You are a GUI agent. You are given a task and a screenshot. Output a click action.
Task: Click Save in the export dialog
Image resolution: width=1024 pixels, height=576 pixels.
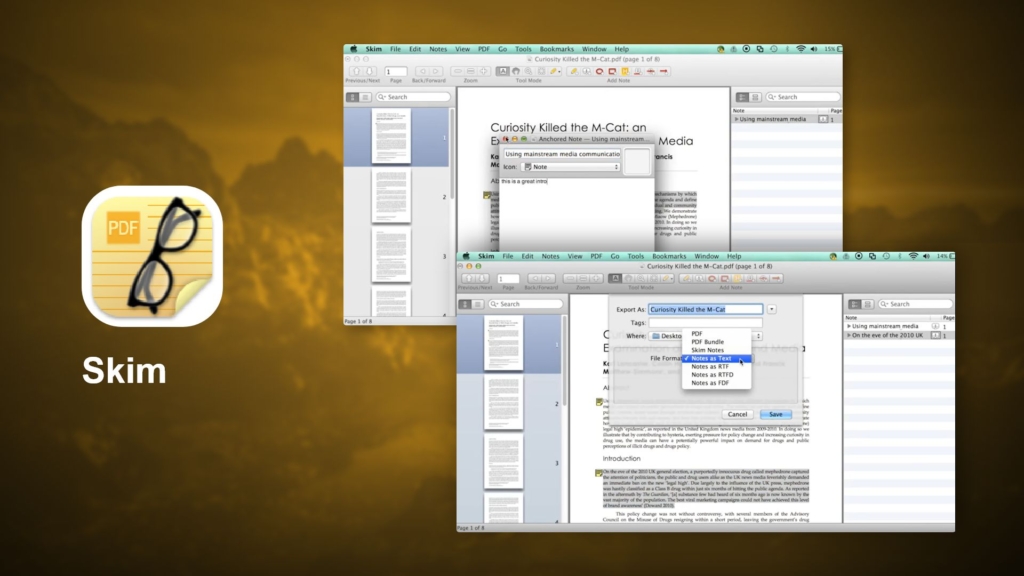click(775, 414)
